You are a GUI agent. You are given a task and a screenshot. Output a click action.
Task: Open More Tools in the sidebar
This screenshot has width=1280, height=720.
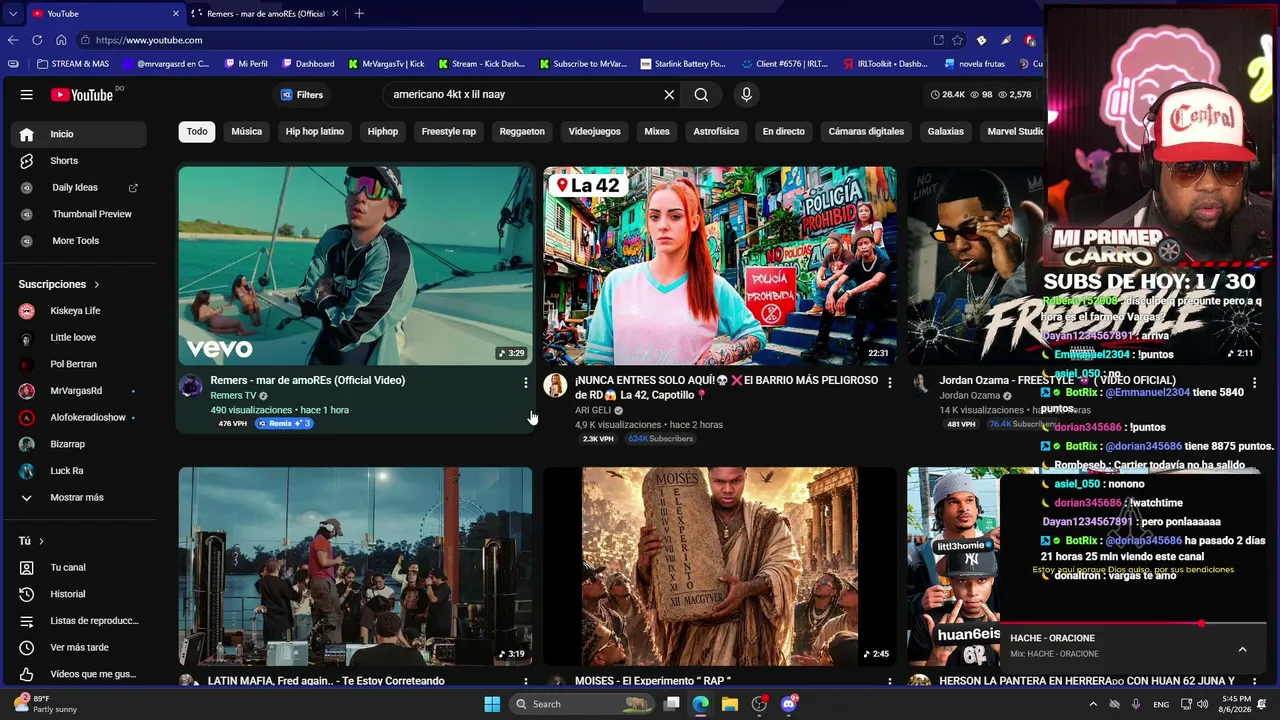(x=78, y=241)
